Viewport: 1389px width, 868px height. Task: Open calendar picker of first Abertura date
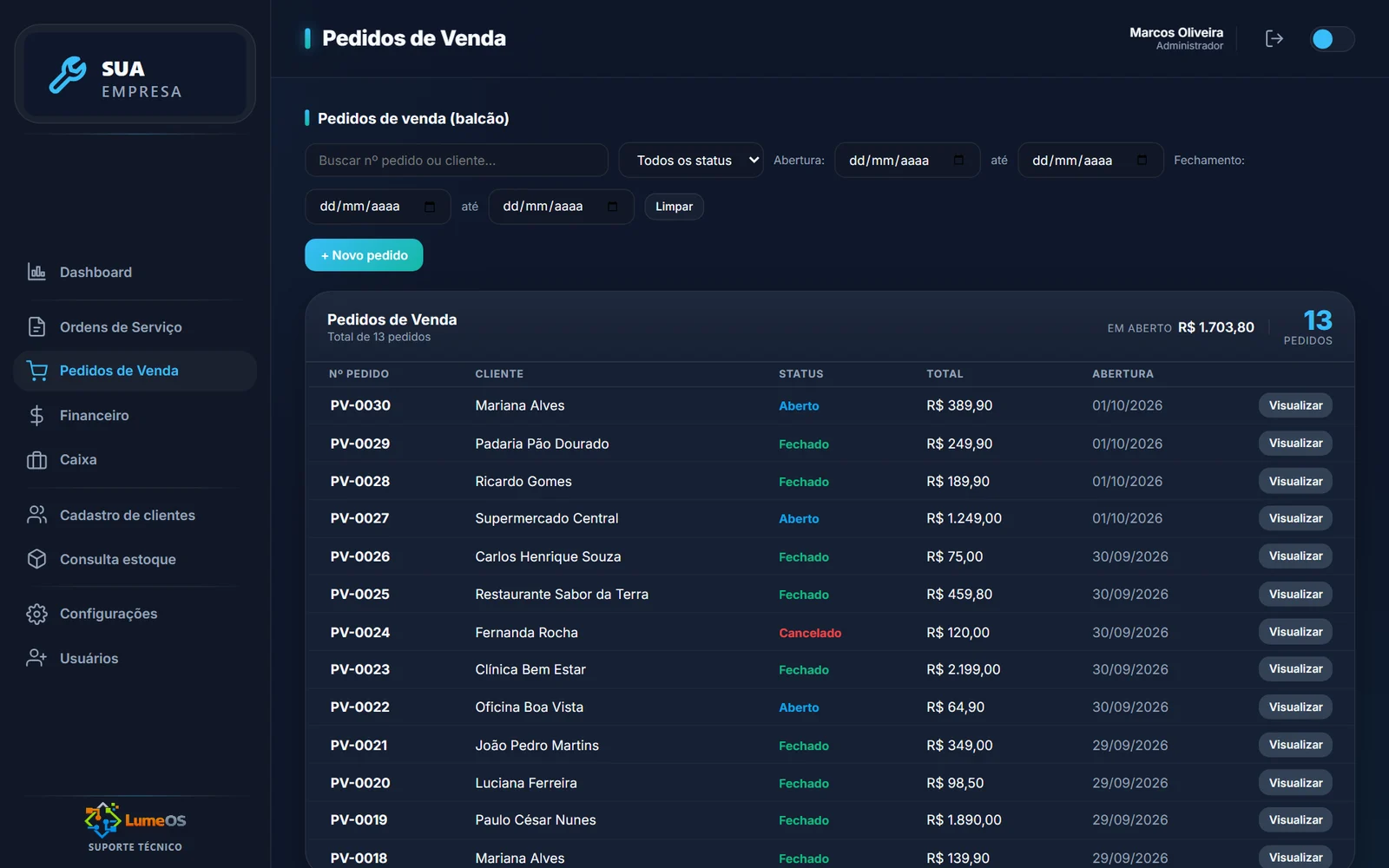958,160
